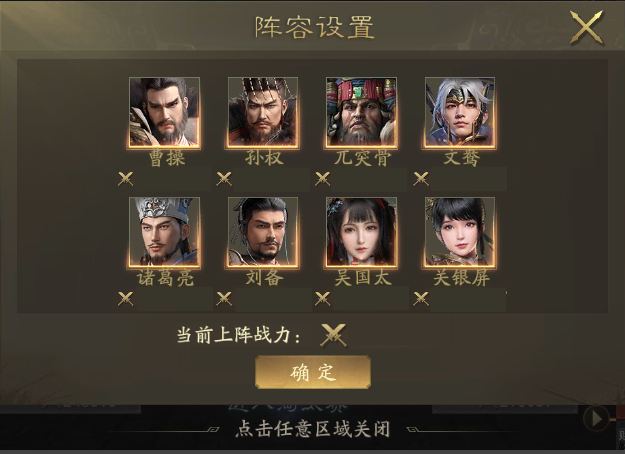Click crossed-swords power icon under 兀突骨
The image size is (625, 454).
(x=322, y=179)
